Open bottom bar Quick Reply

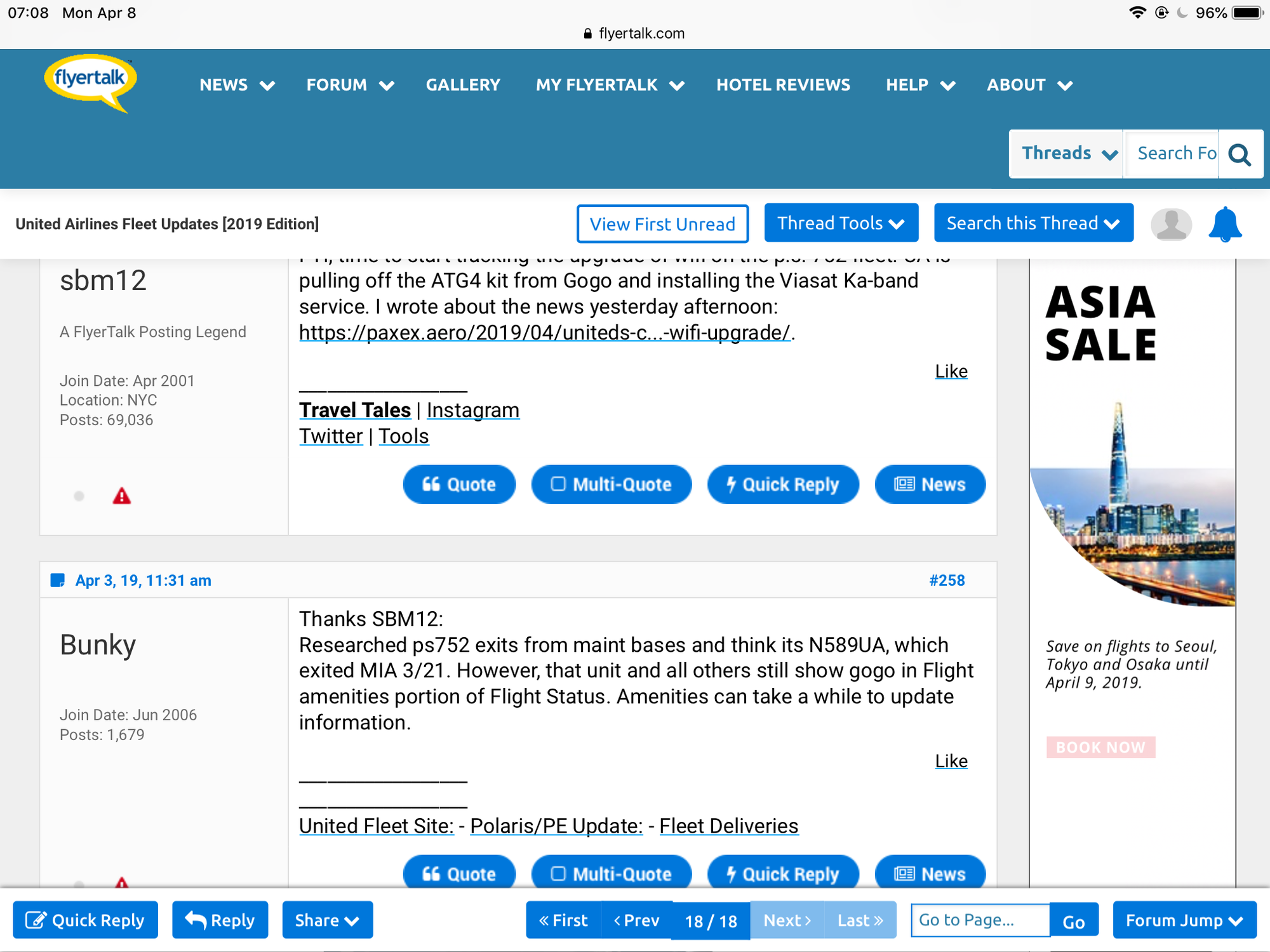click(x=85, y=920)
